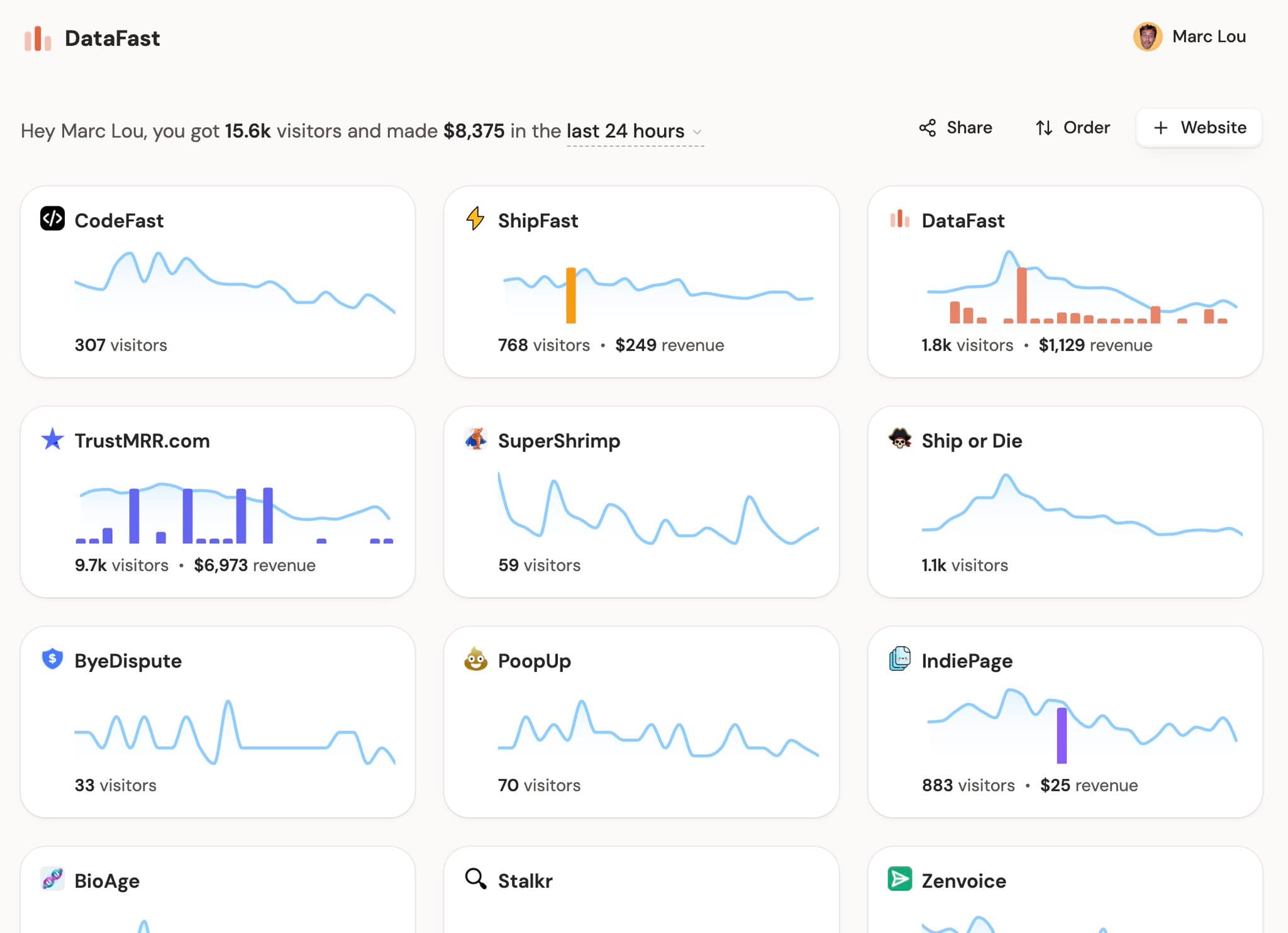Click the CodeFast code-bracket icon
1288x933 pixels.
pyautogui.click(x=53, y=219)
